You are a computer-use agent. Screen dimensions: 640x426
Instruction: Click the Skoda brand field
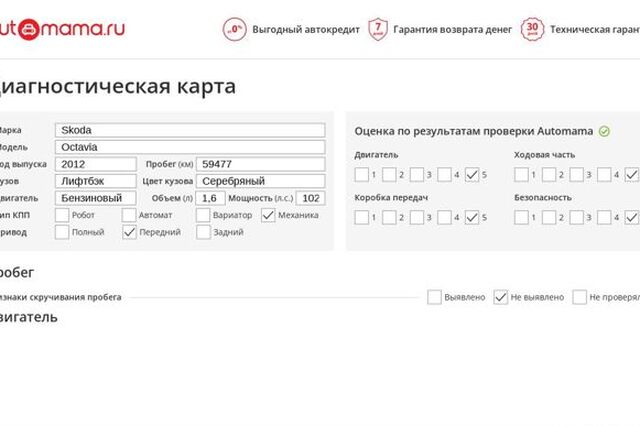point(190,130)
